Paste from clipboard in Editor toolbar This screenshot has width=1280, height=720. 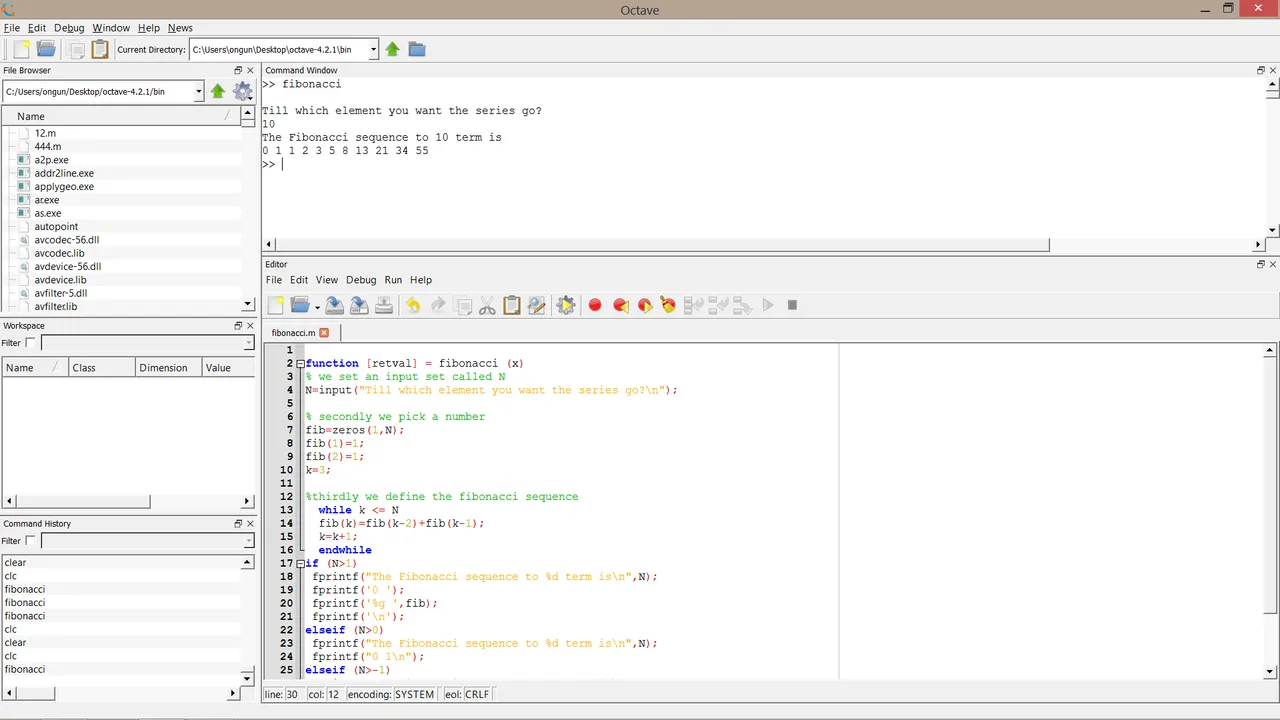[512, 305]
